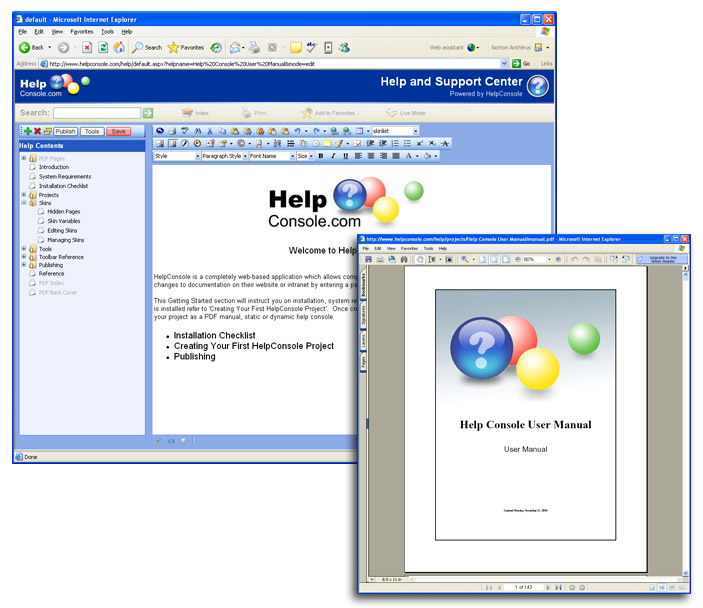Click IE Home icon in main window
Viewport: 703px width, 608px height.
(x=119, y=47)
